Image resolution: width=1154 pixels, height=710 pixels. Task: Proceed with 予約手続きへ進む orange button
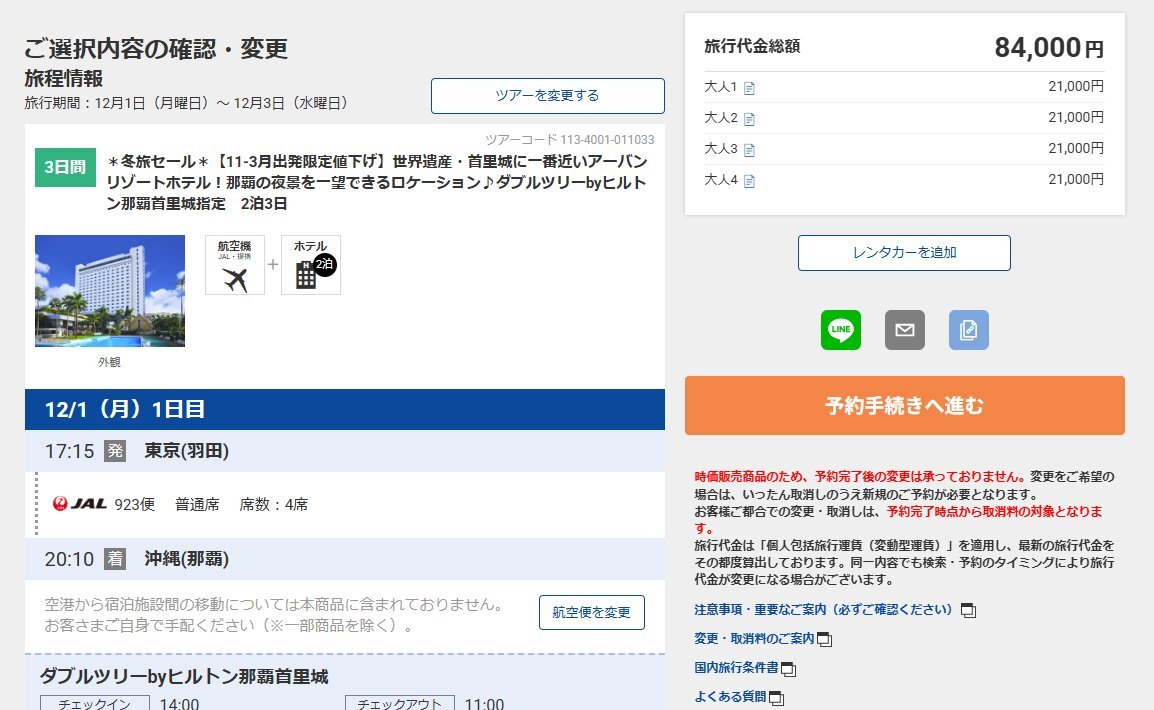(904, 406)
